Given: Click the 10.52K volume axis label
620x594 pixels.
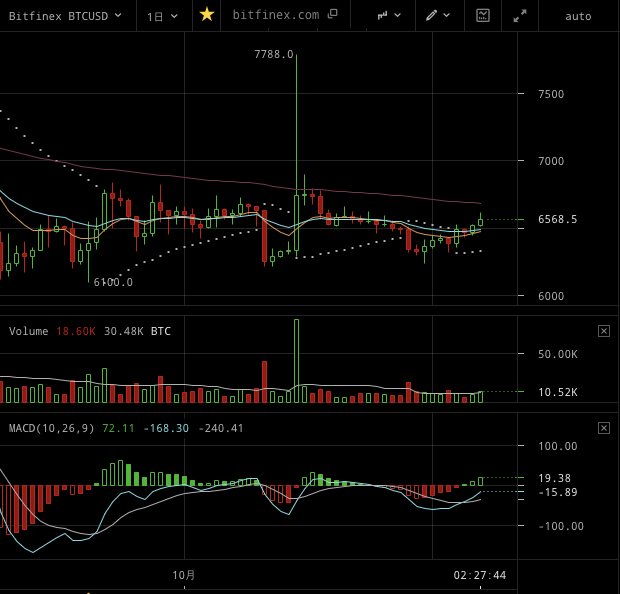Looking at the screenshot, I should 558,392.
